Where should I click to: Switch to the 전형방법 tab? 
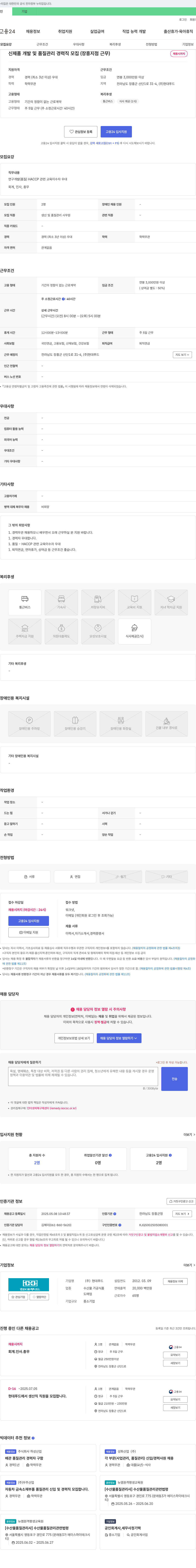click(x=151, y=45)
